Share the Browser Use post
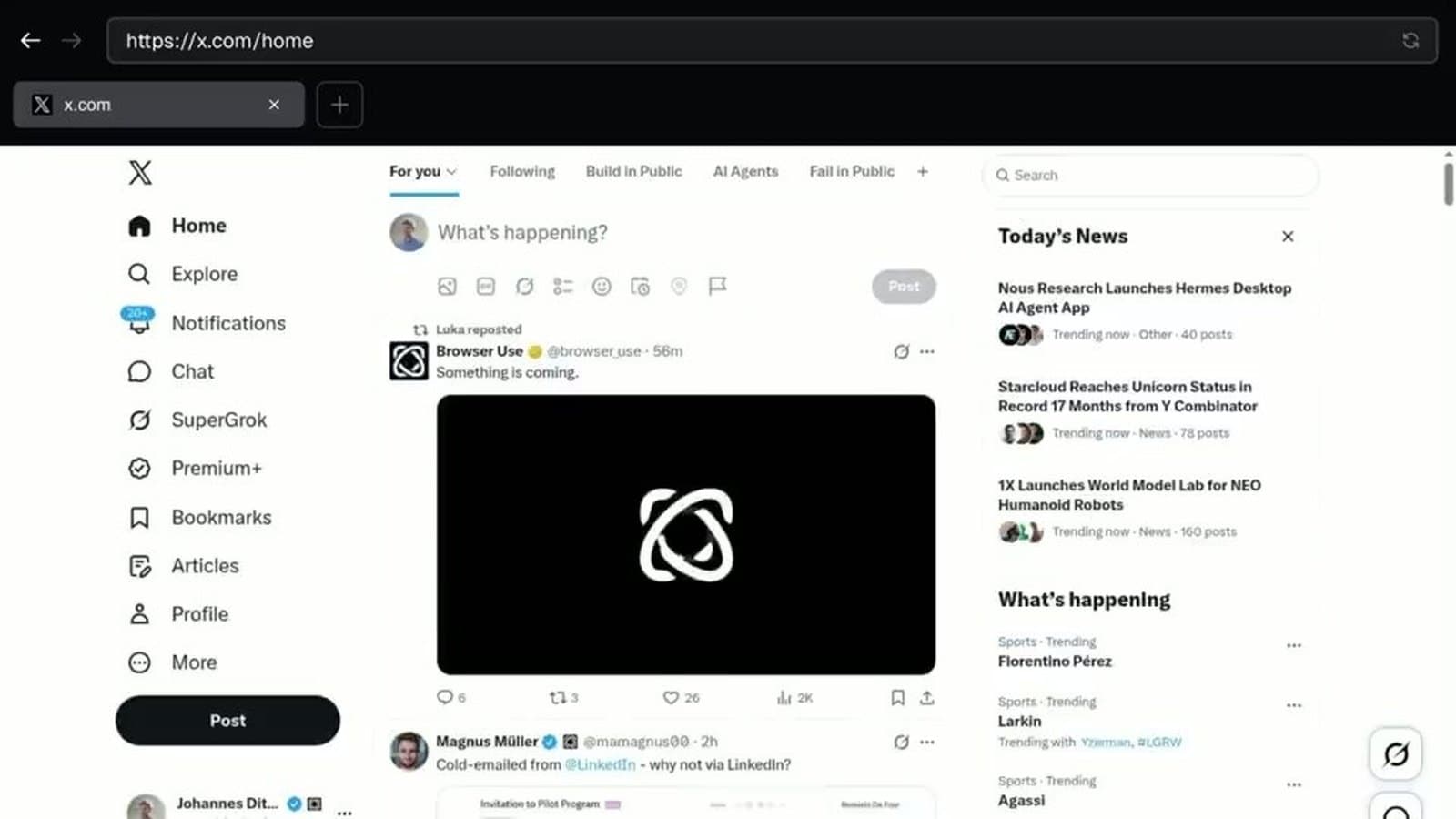The height and width of the screenshot is (819, 1456). 926,697
